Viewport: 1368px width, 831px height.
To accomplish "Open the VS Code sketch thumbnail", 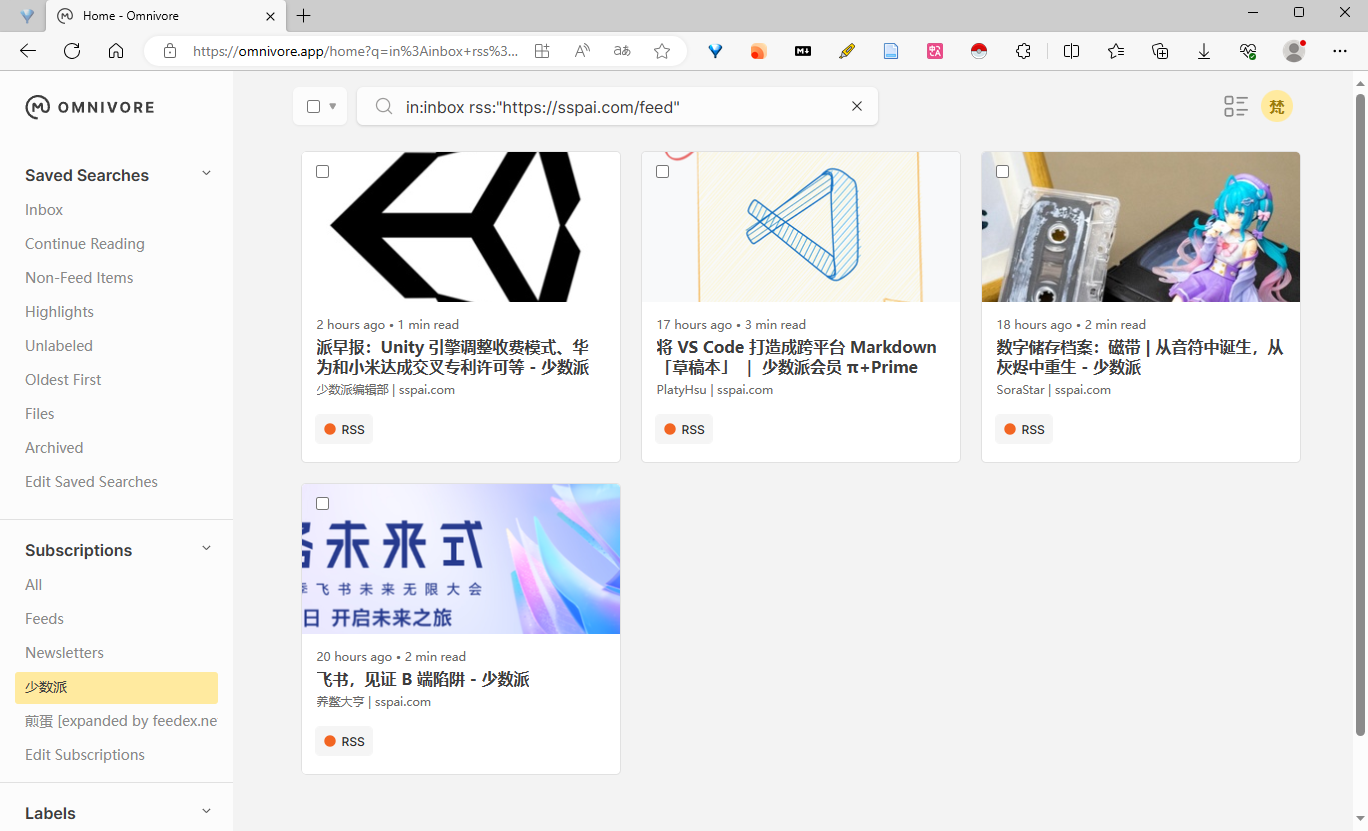I will pos(801,227).
